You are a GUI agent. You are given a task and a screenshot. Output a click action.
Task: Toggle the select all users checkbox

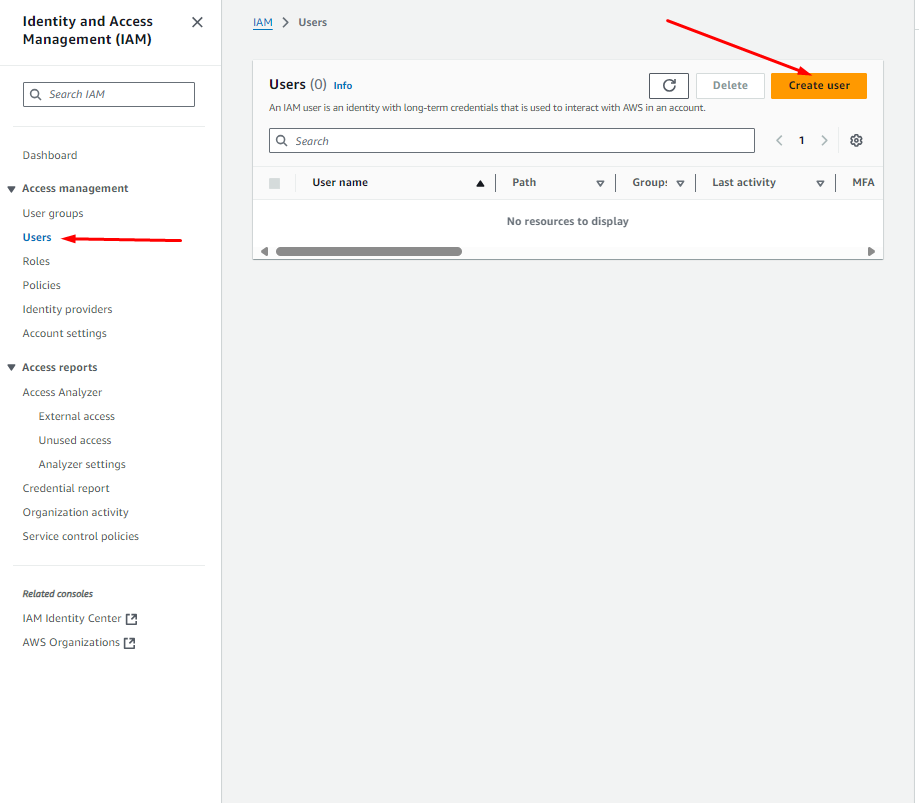pos(275,183)
